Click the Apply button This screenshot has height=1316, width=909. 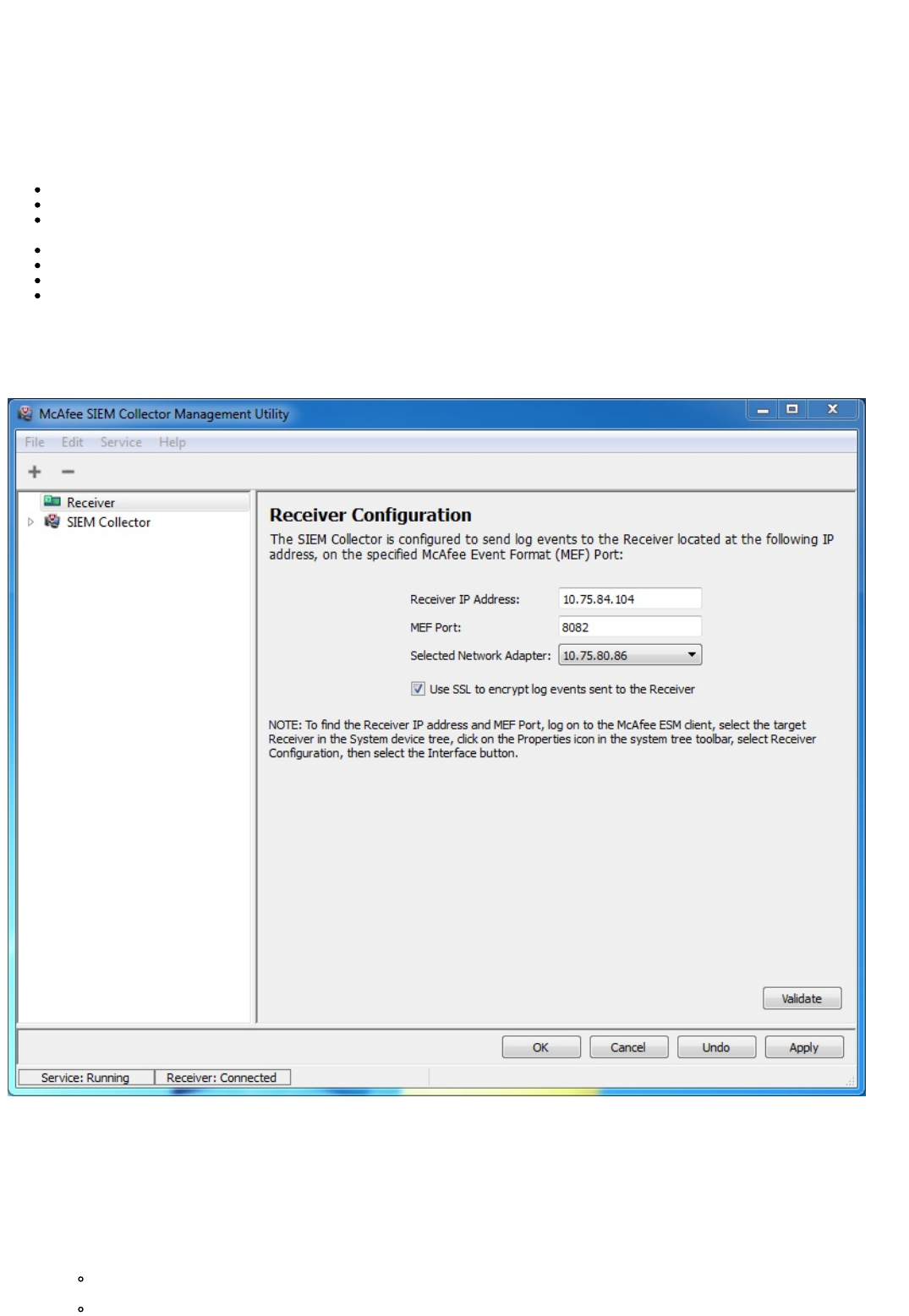coord(804,1047)
